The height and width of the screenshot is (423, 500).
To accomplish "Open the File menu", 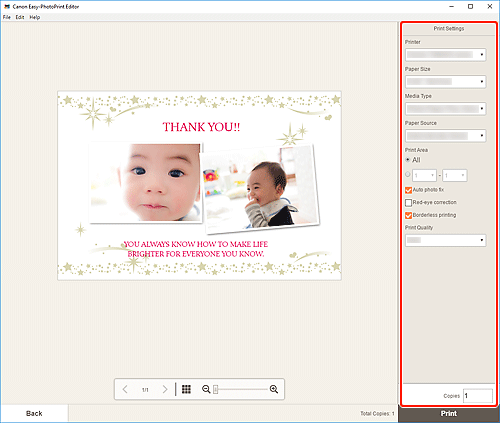I will coord(7,17).
